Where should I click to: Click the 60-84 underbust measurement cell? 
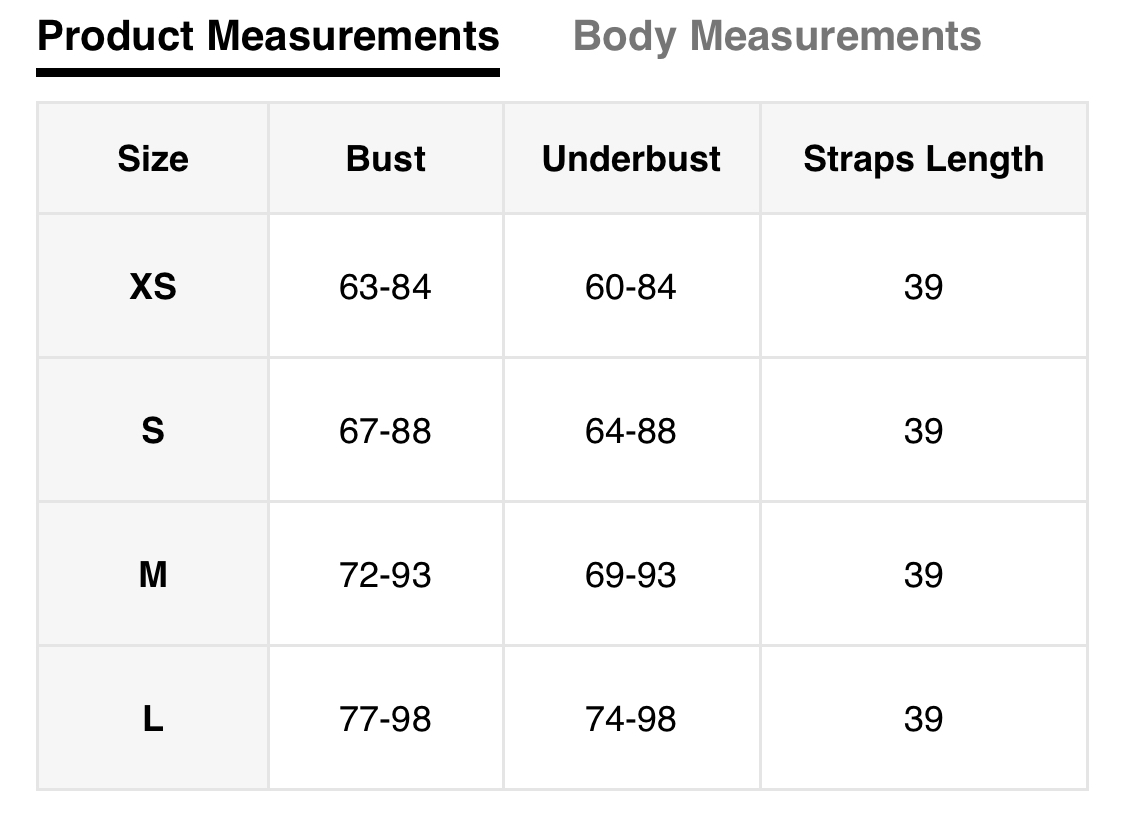coord(631,288)
